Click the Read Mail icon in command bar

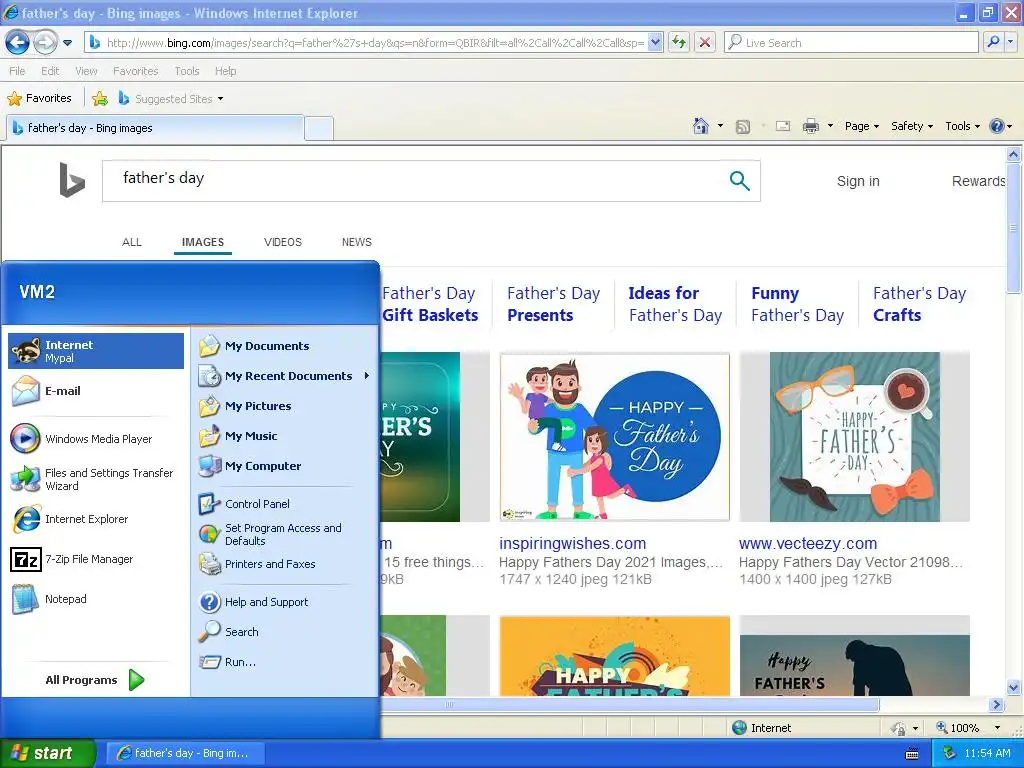tap(783, 126)
